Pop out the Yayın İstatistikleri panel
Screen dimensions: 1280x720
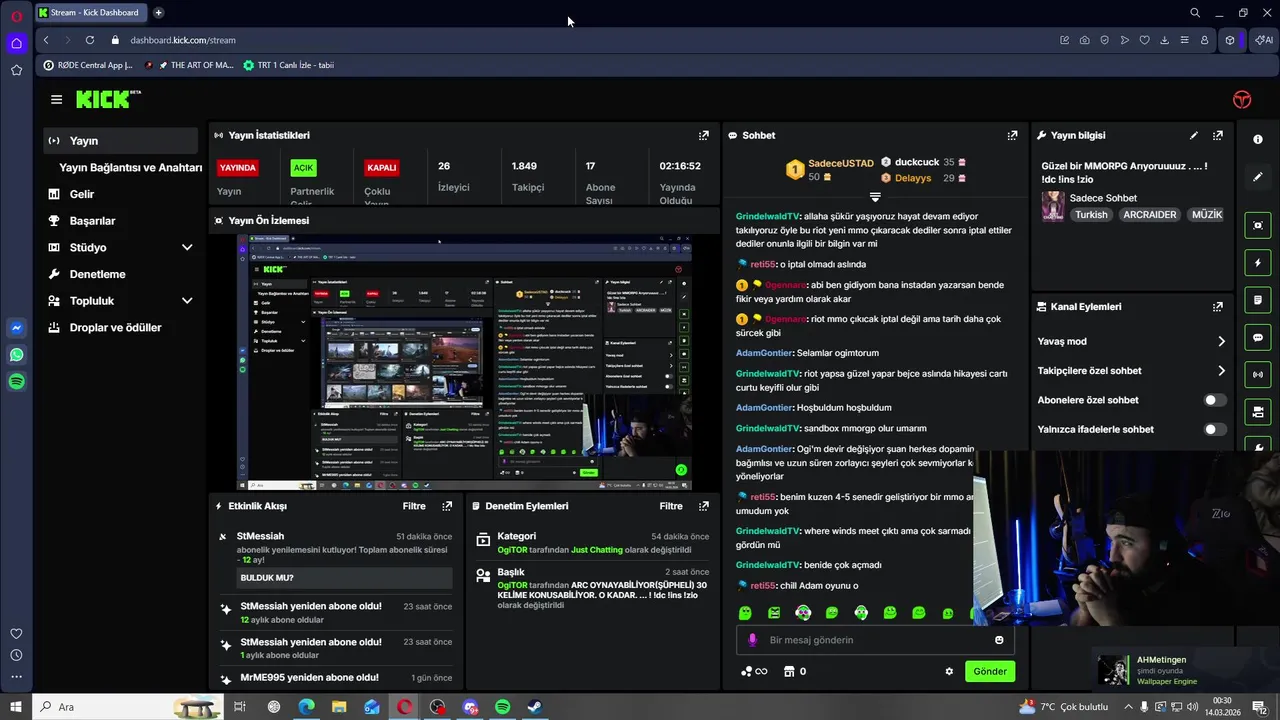pos(704,135)
